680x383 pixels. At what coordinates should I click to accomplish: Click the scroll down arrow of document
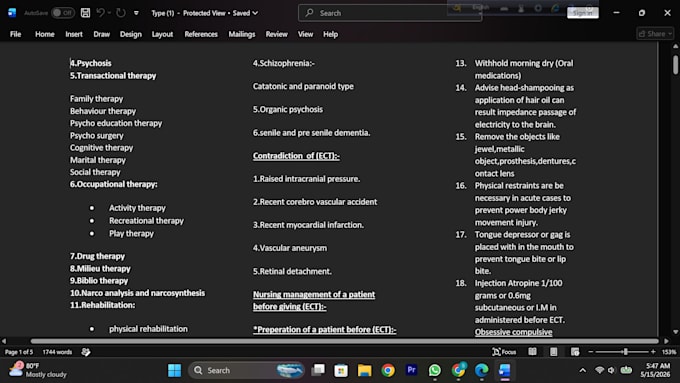(675, 332)
